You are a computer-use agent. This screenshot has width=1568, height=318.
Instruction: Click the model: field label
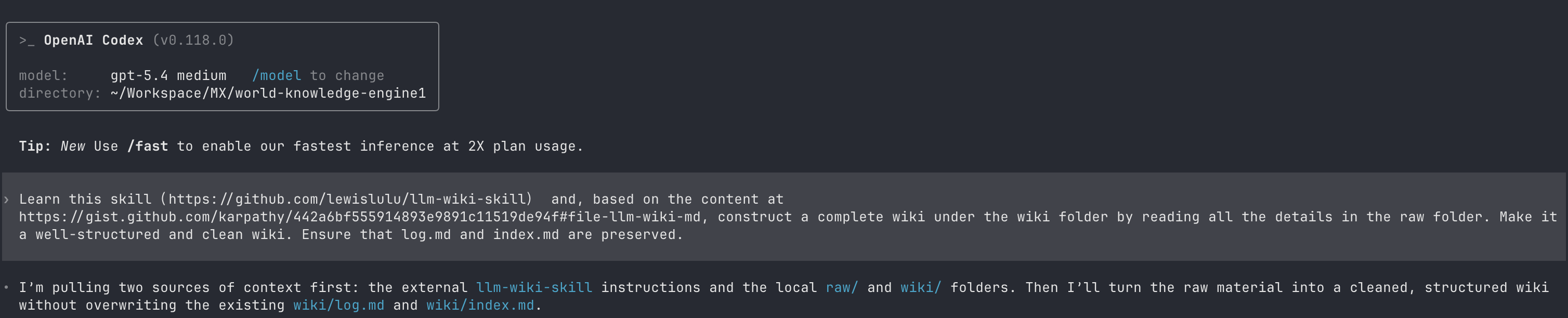43,76
